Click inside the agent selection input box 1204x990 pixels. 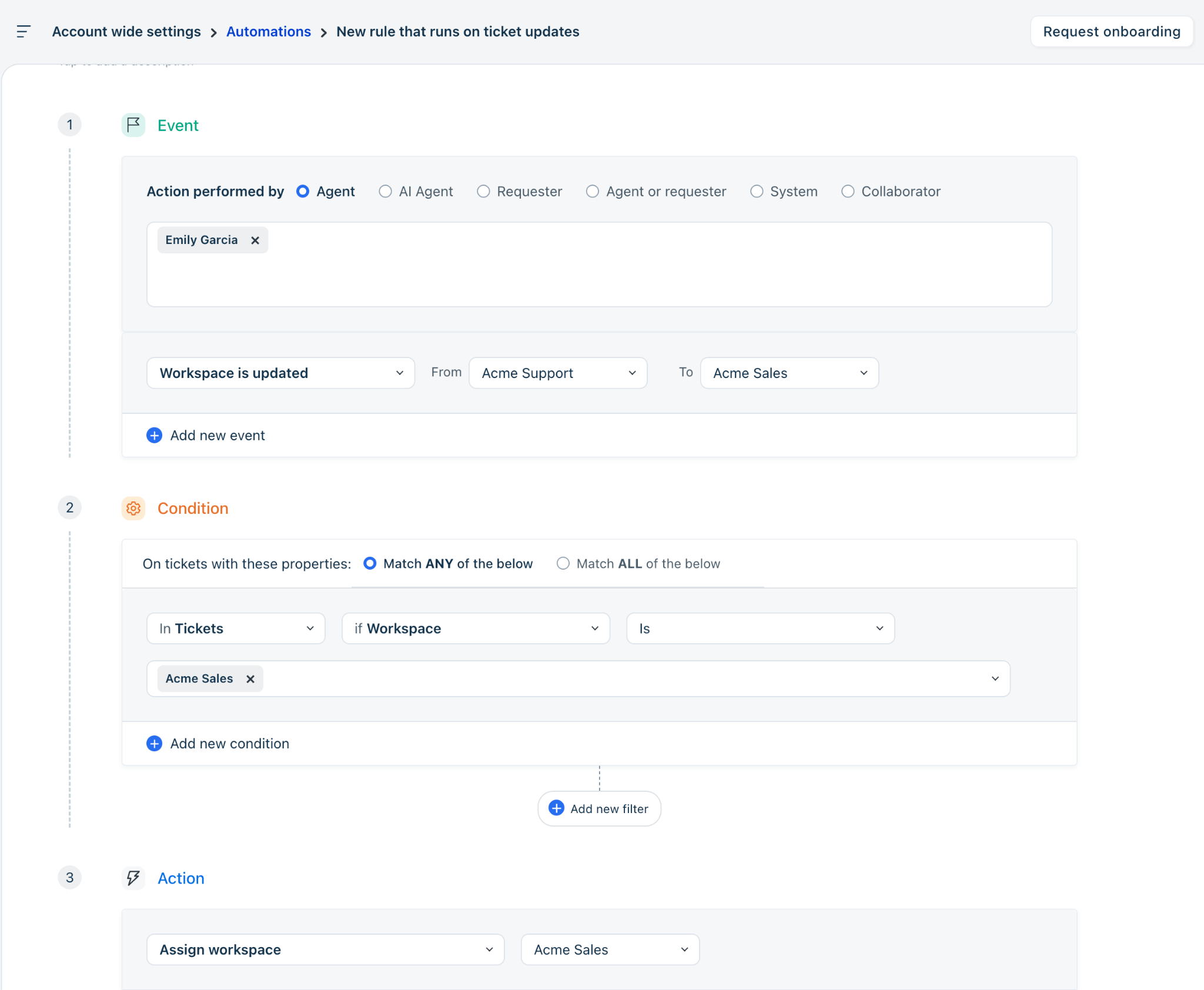[x=599, y=265]
